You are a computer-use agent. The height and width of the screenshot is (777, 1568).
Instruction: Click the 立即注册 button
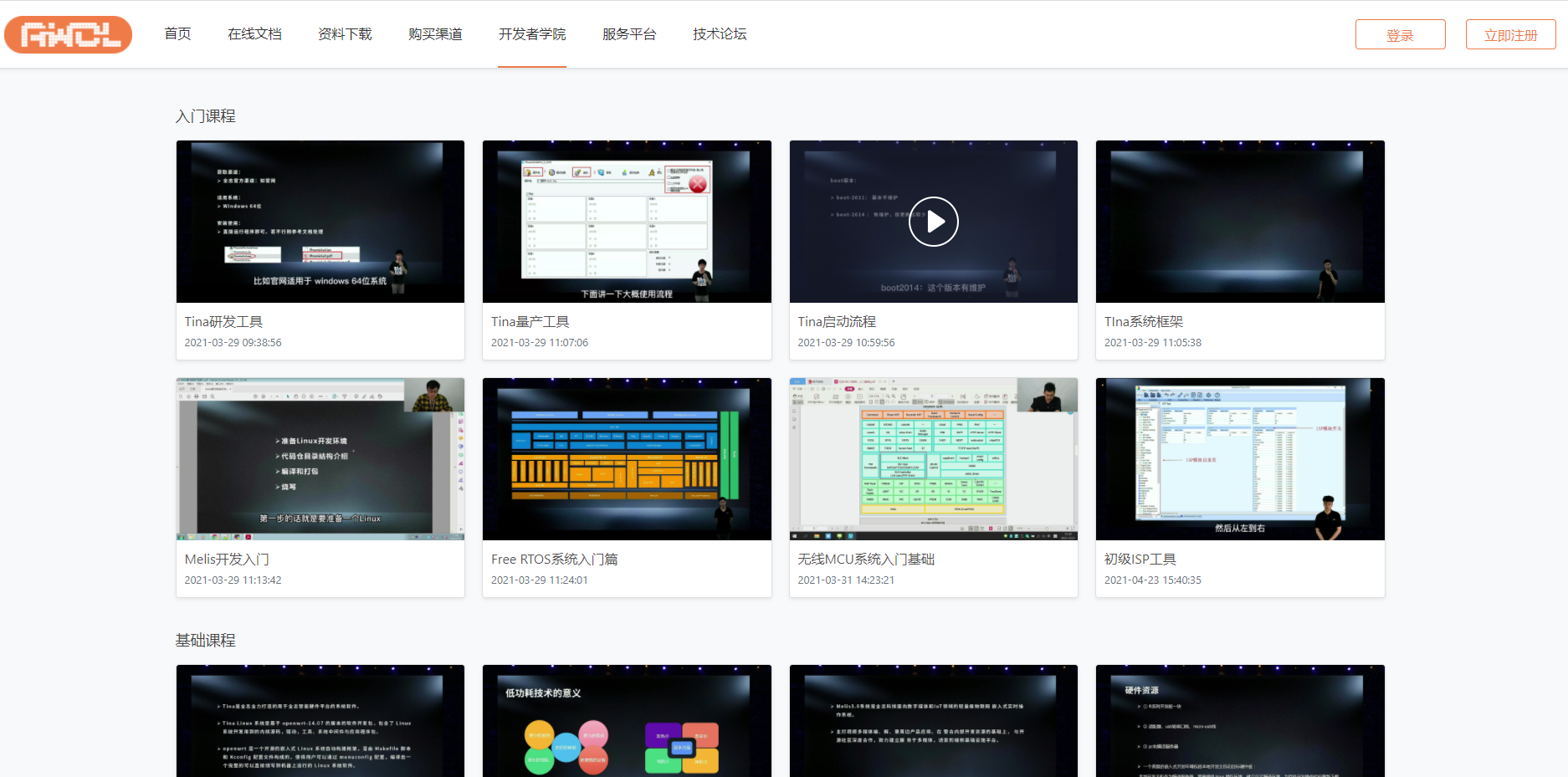(x=1510, y=35)
